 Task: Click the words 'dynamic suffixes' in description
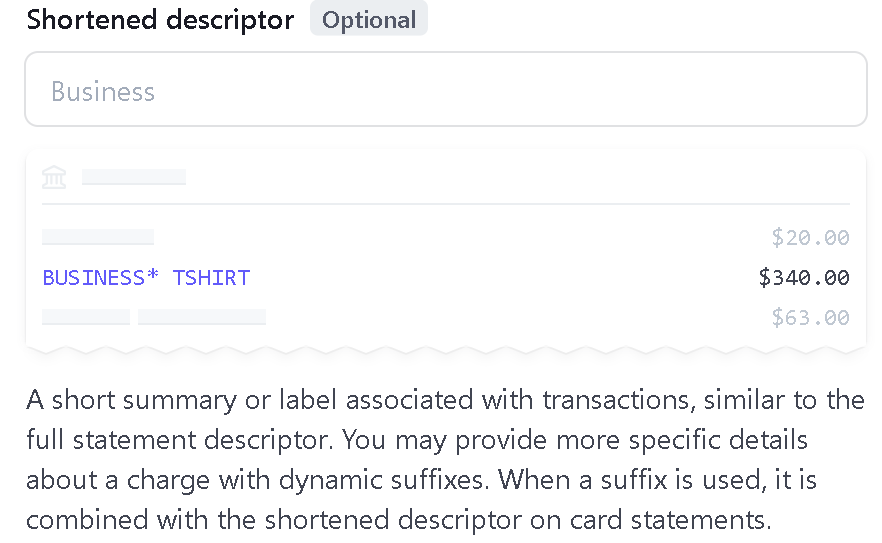[381, 480]
